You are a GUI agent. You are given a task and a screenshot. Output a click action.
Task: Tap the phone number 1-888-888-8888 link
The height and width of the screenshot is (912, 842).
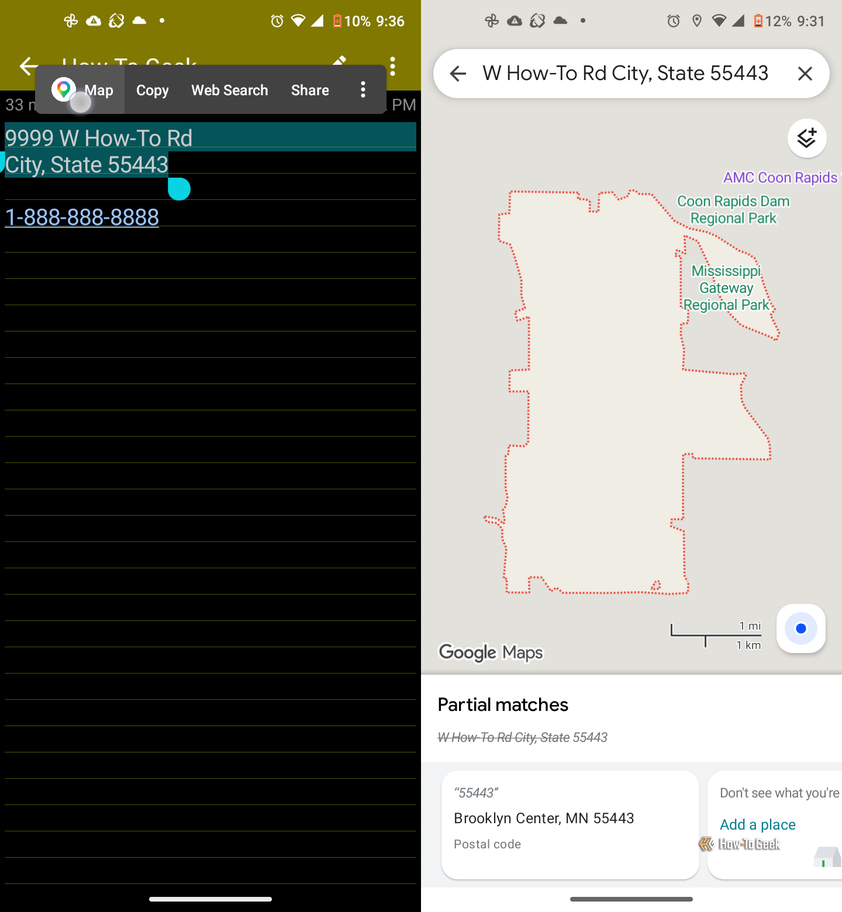82,217
